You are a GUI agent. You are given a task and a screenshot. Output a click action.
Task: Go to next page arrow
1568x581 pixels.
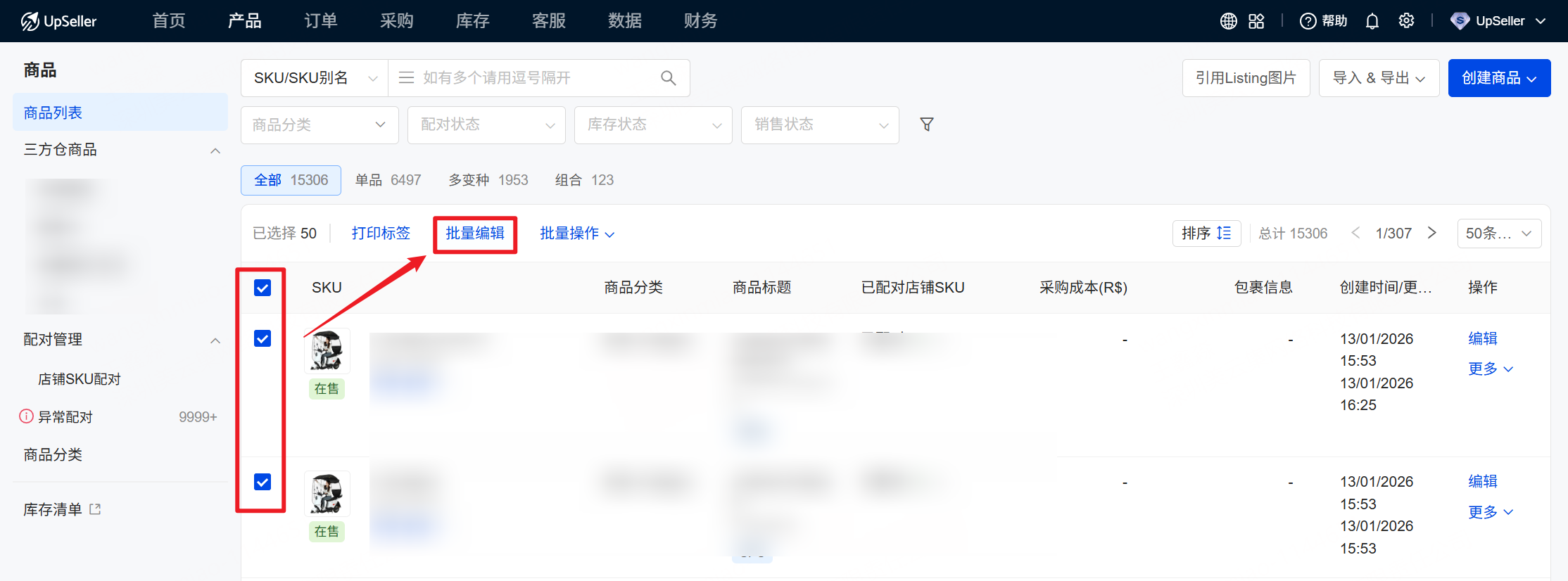coord(1431,233)
